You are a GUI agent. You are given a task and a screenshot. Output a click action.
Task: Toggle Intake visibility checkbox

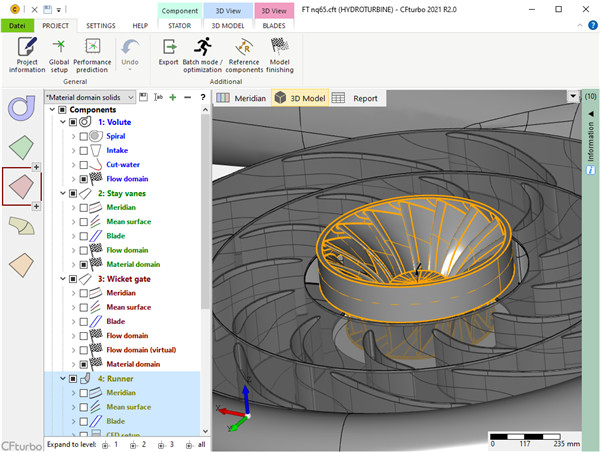pos(83,150)
